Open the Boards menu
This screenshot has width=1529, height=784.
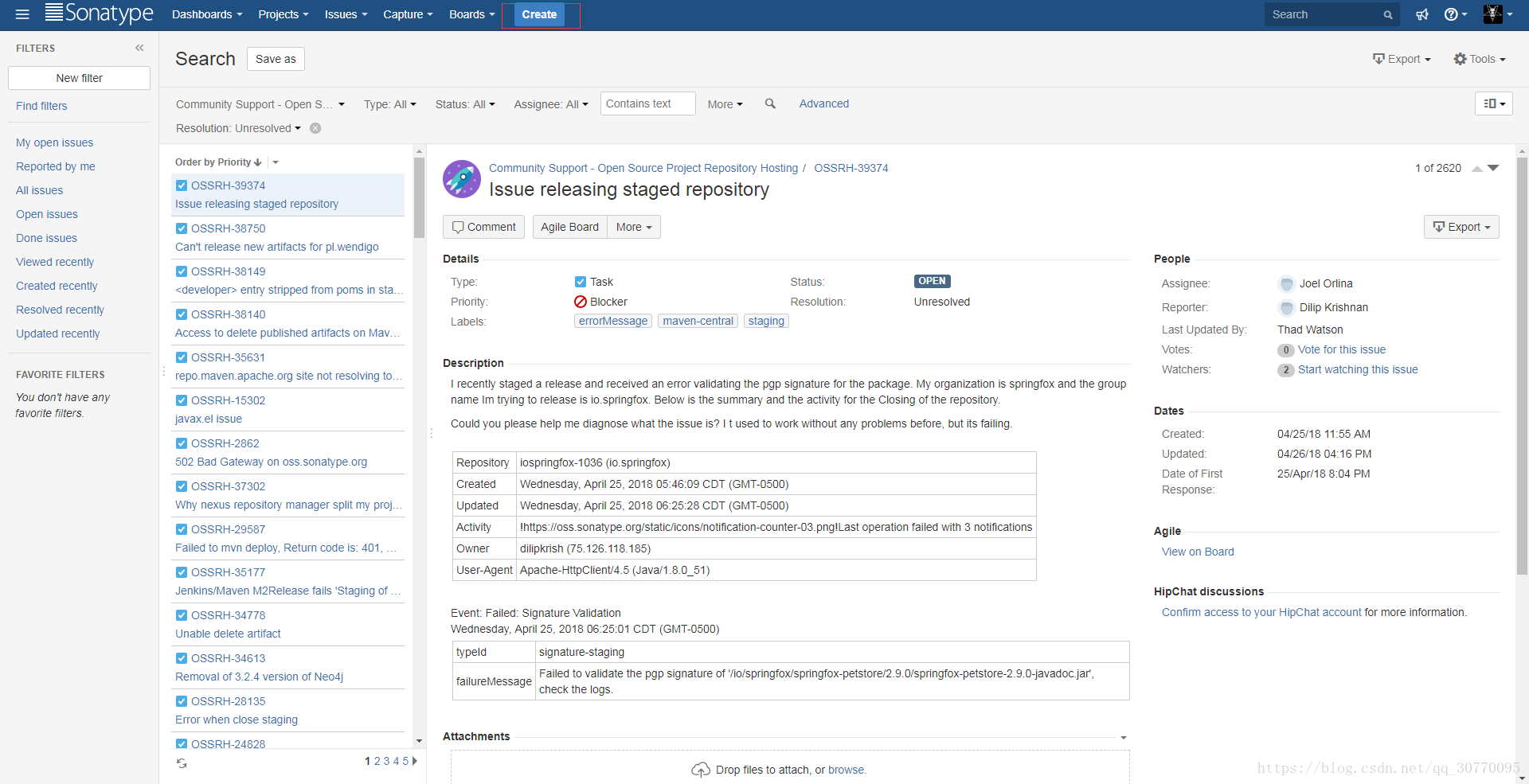(471, 14)
